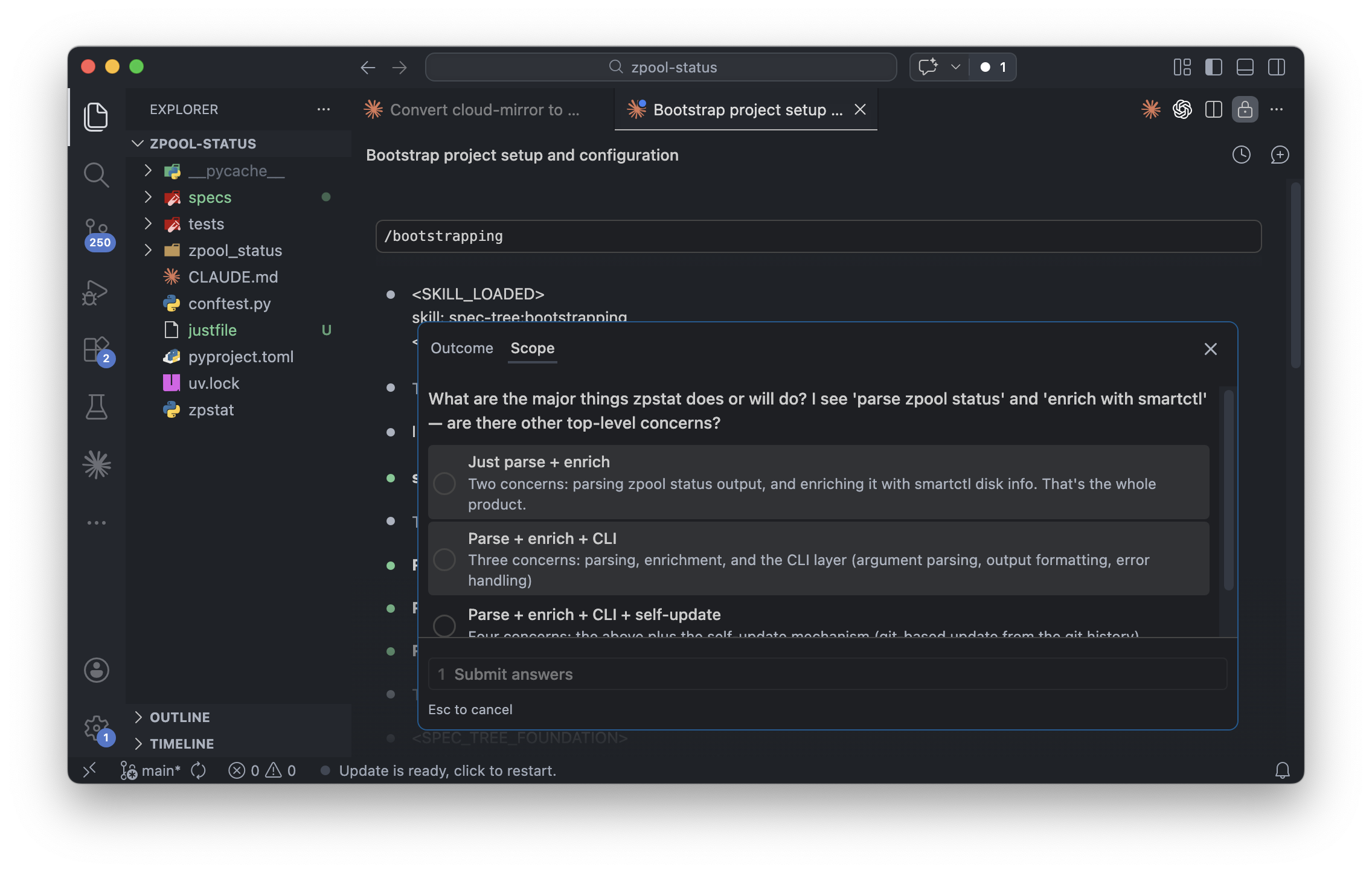Click the ChatGPT icon in editor toolbar
The height and width of the screenshot is (873, 1372).
tap(1182, 109)
